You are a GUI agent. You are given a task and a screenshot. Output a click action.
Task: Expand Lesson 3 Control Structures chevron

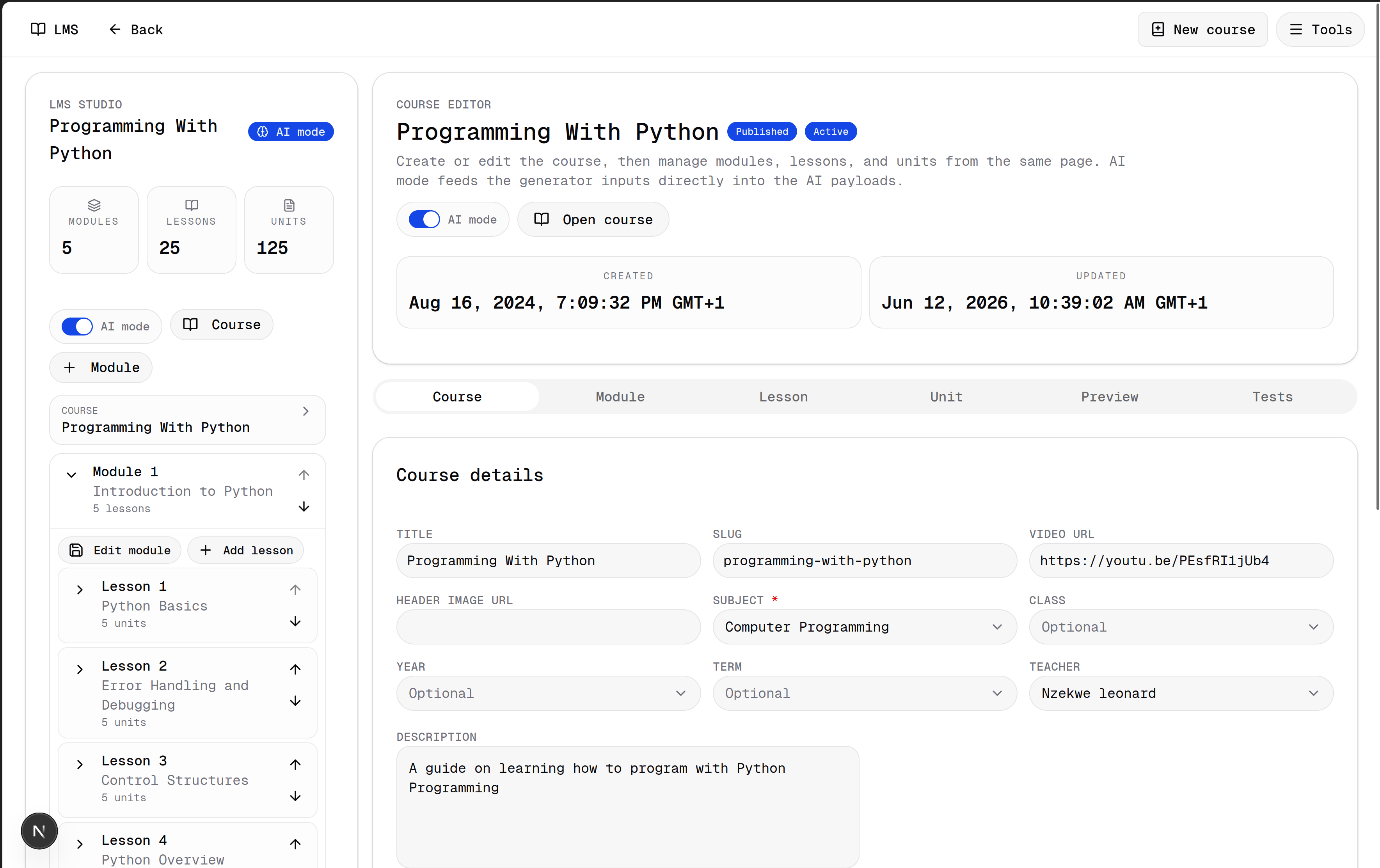coord(80,764)
